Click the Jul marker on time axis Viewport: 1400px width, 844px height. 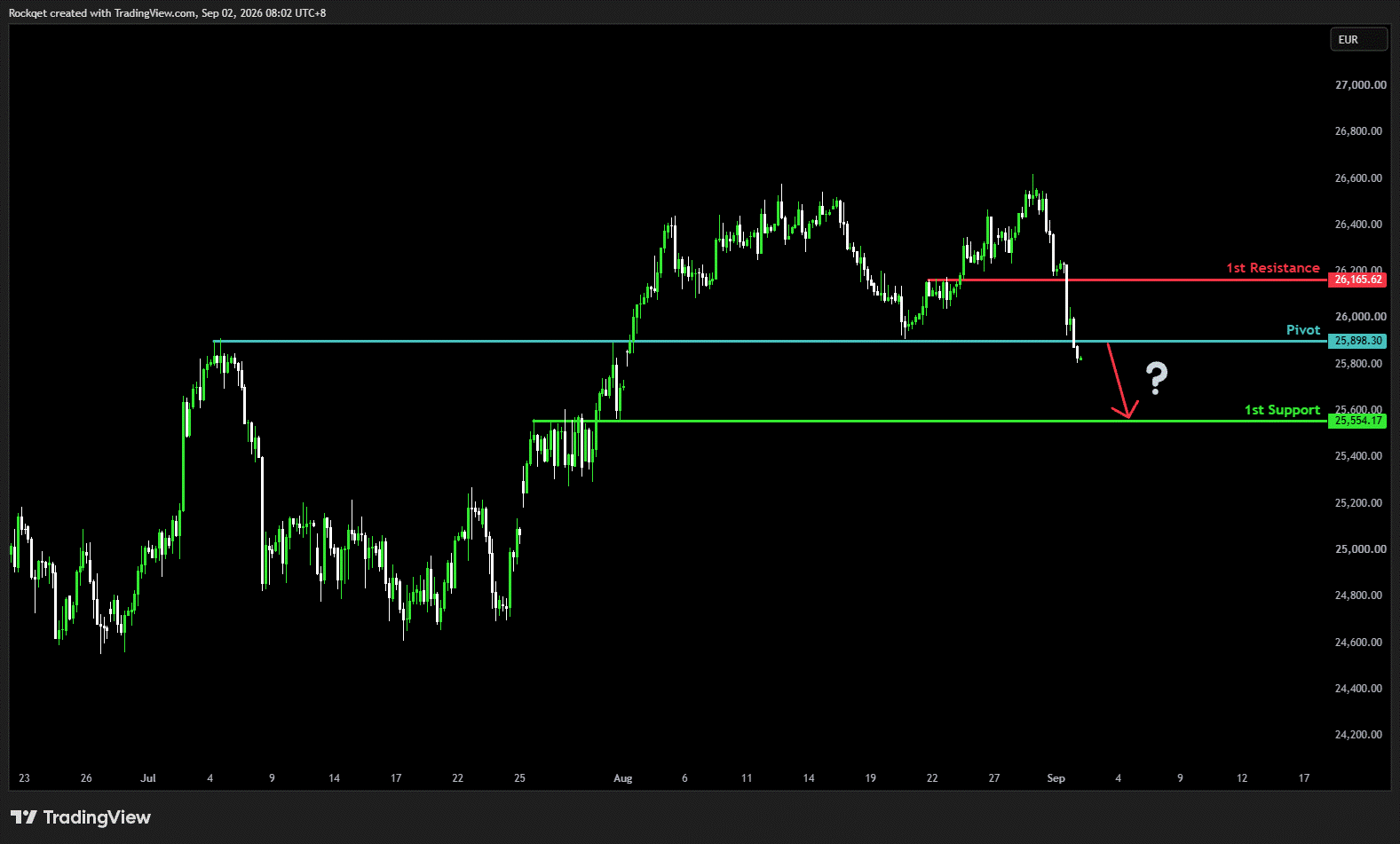(x=148, y=778)
